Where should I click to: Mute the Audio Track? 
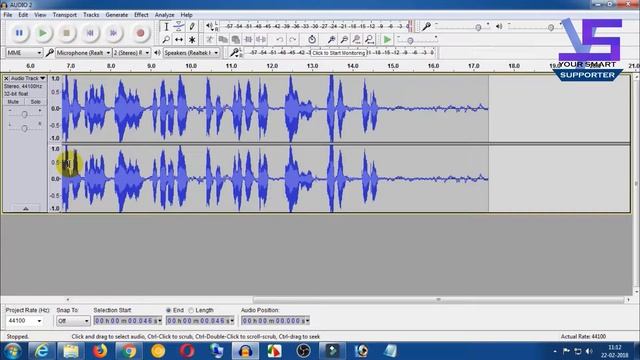[13, 102]
